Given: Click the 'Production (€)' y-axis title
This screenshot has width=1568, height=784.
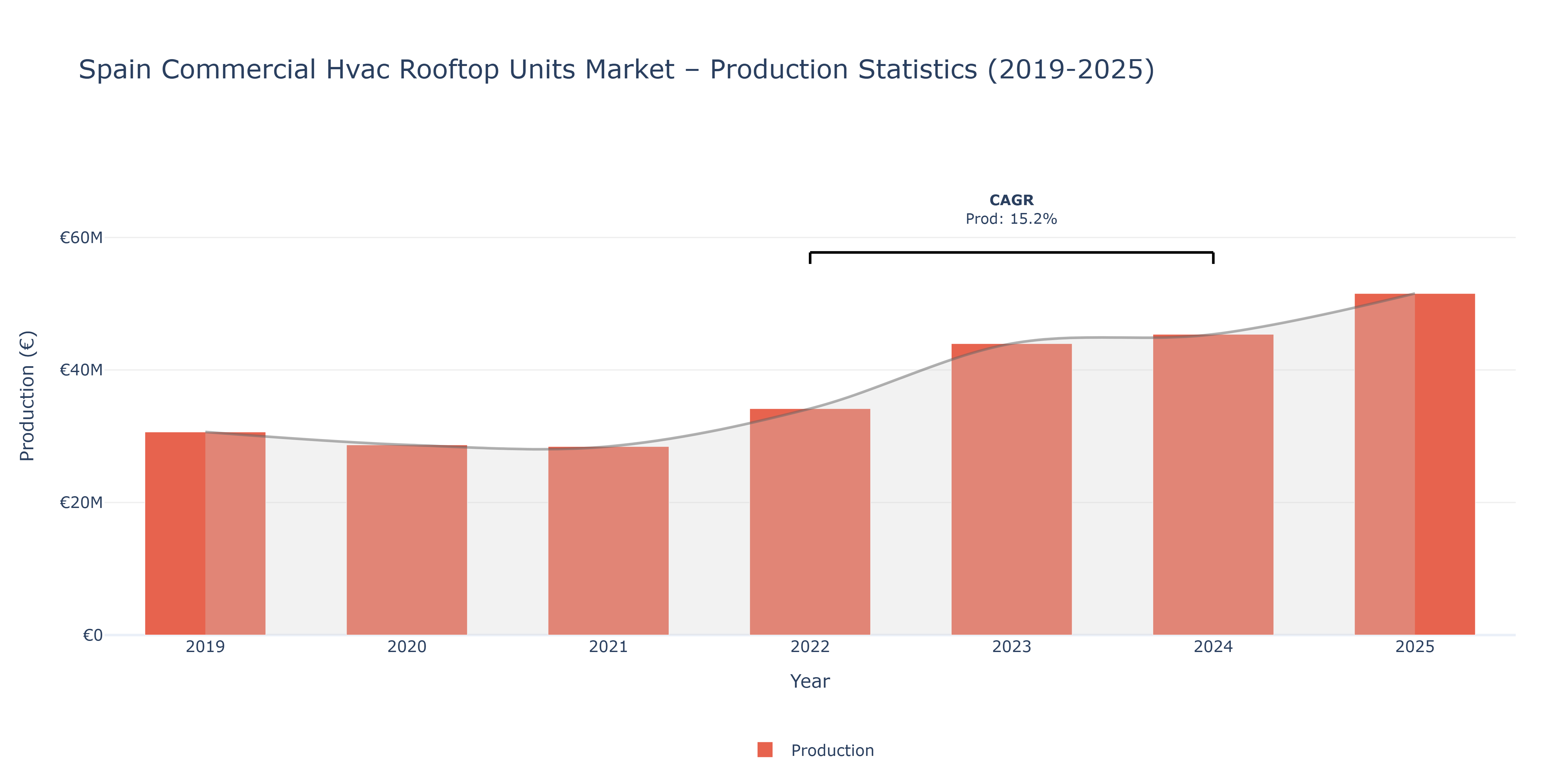Looking at the screenshot, I should pos(27,396).
